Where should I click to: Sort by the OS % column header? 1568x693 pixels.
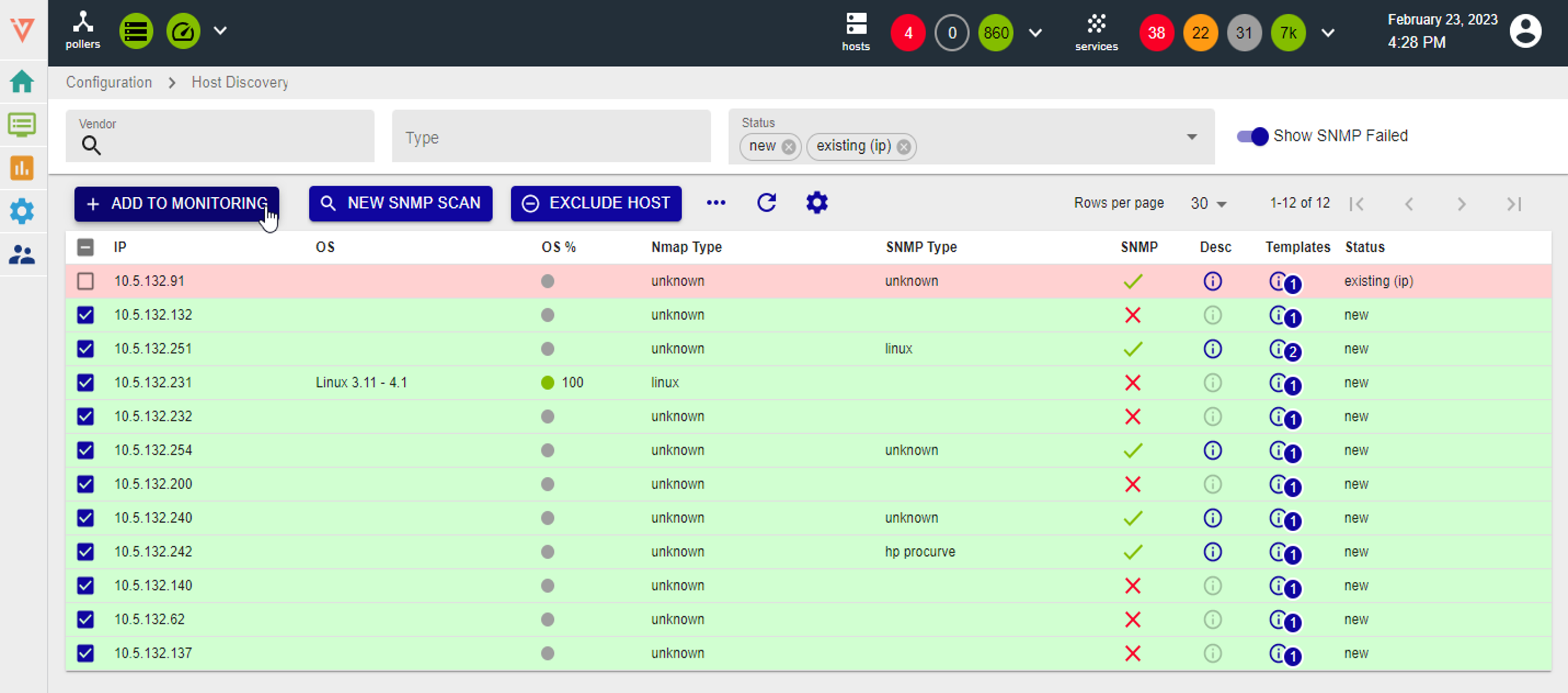[x=559, y=247]
